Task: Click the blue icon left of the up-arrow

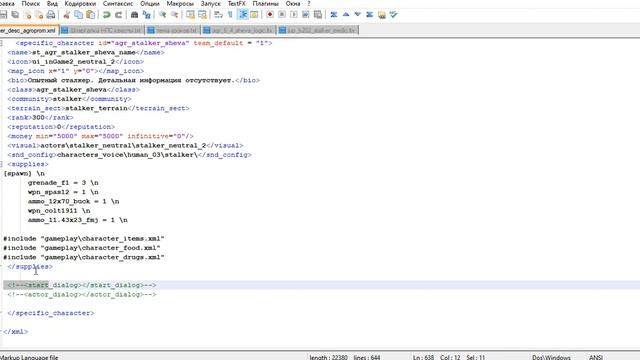Action: tap(334, 15)
